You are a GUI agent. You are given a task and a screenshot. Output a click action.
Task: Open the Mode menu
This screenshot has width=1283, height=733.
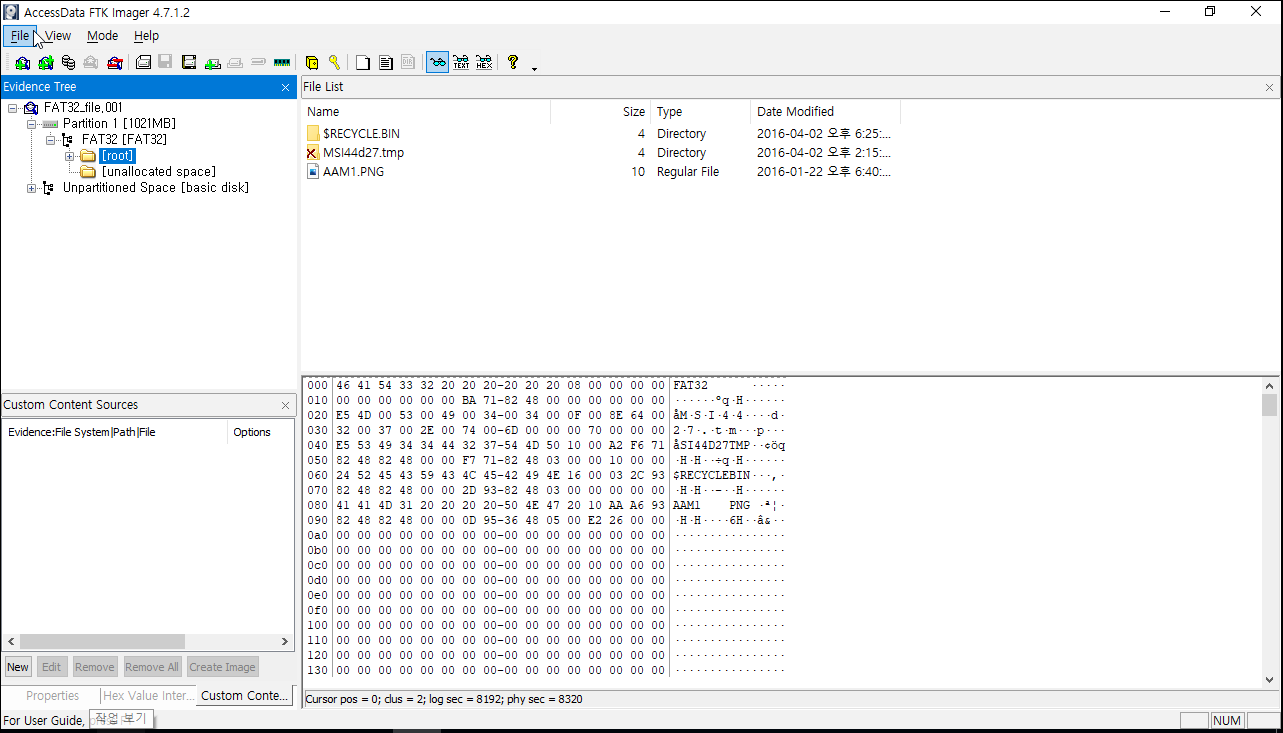(102, 36)
